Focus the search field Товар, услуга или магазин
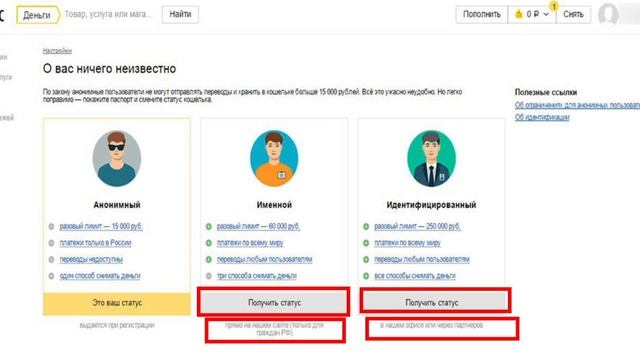The height and width of the screenshot is (360, 640). 109,15
